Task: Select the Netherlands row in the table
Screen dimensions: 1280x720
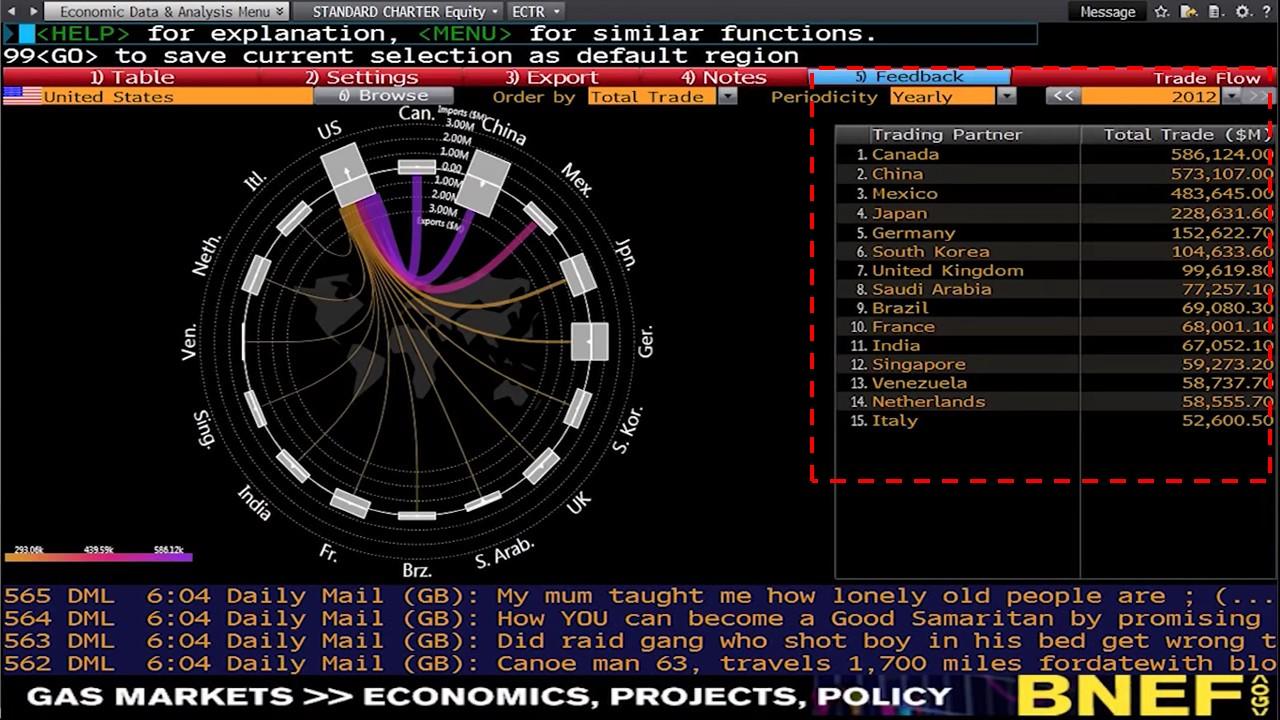Action: click(x=1055, y=402)
